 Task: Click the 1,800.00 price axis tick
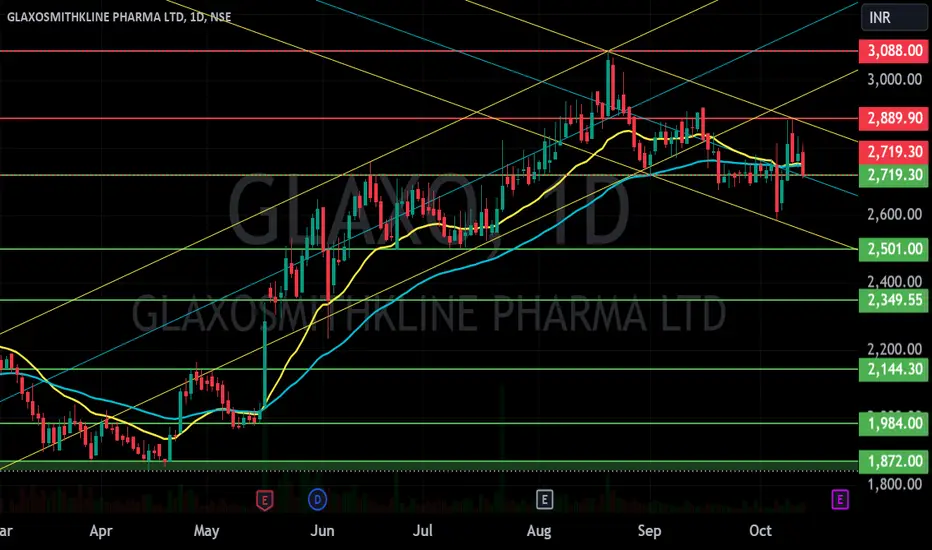895,485
